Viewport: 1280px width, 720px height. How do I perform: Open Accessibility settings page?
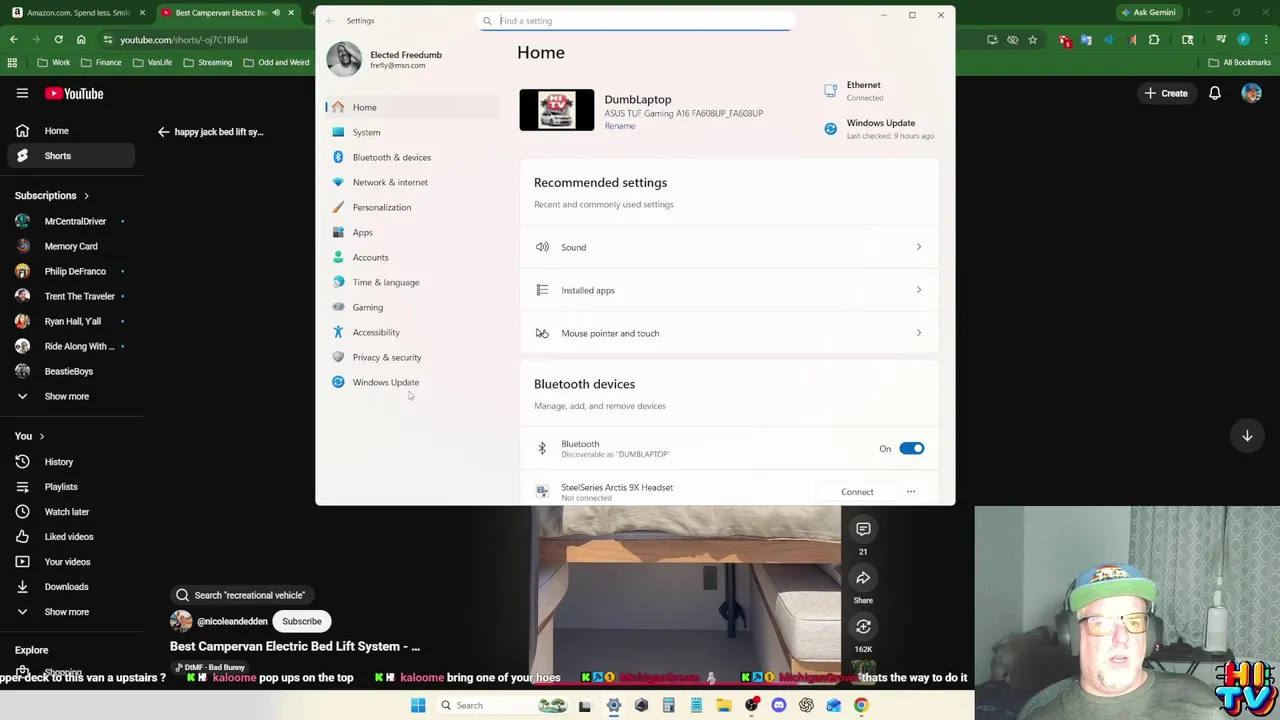[x=412, y=332]
